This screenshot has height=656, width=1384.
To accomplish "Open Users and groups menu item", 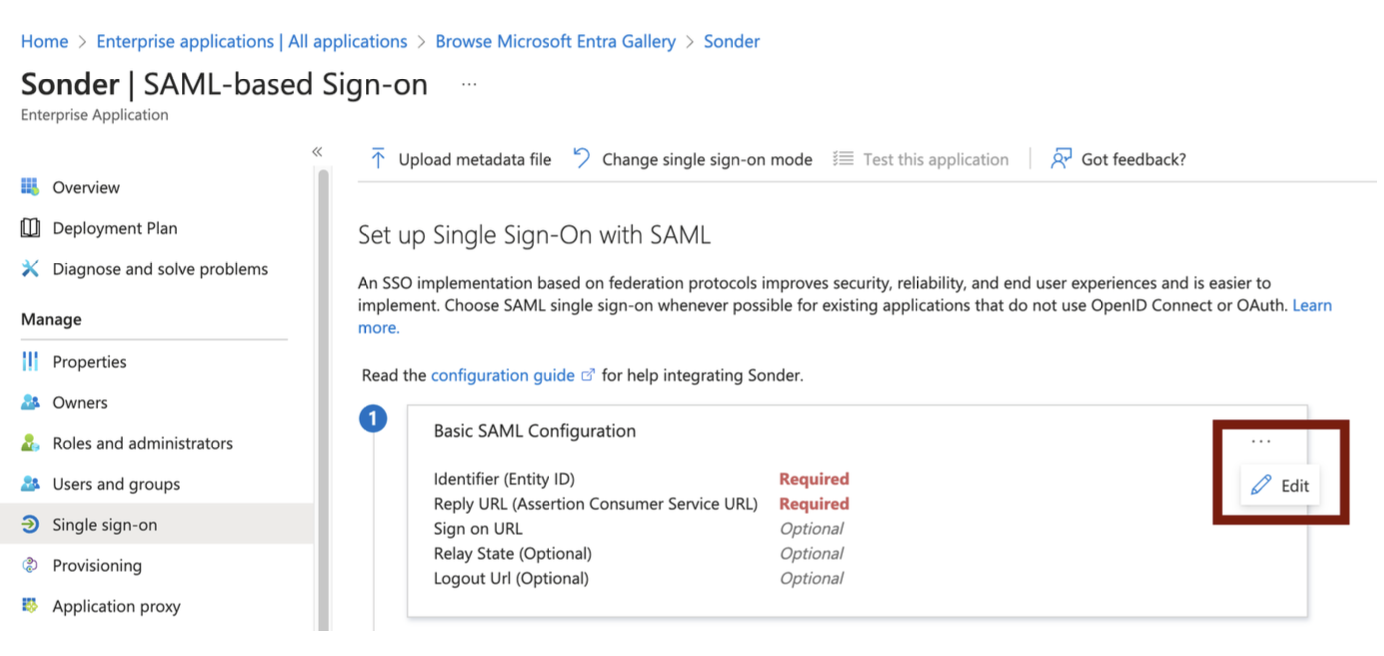I will click(116, 484).
